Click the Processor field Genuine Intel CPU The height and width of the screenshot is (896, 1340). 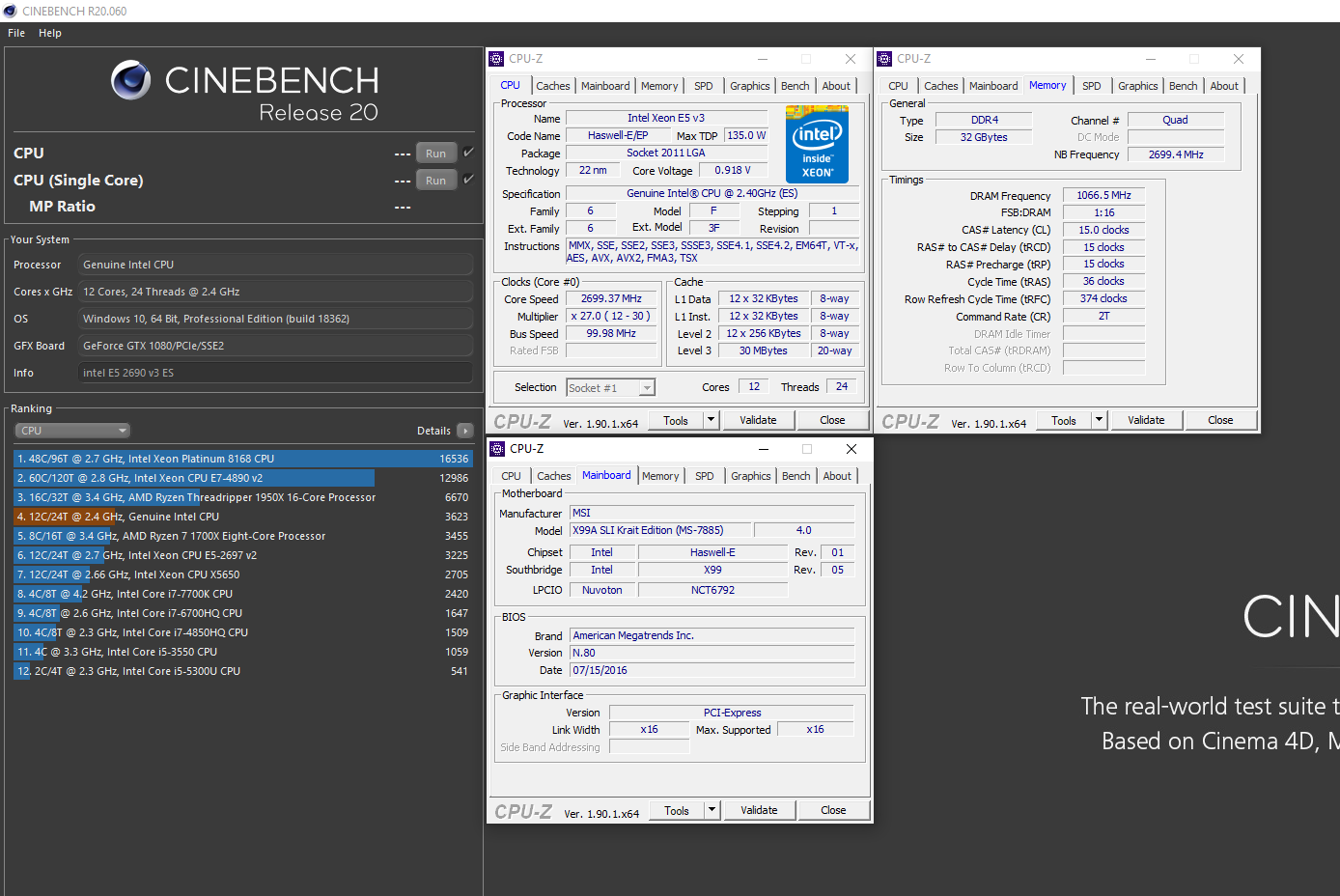[x=275, y=265]
